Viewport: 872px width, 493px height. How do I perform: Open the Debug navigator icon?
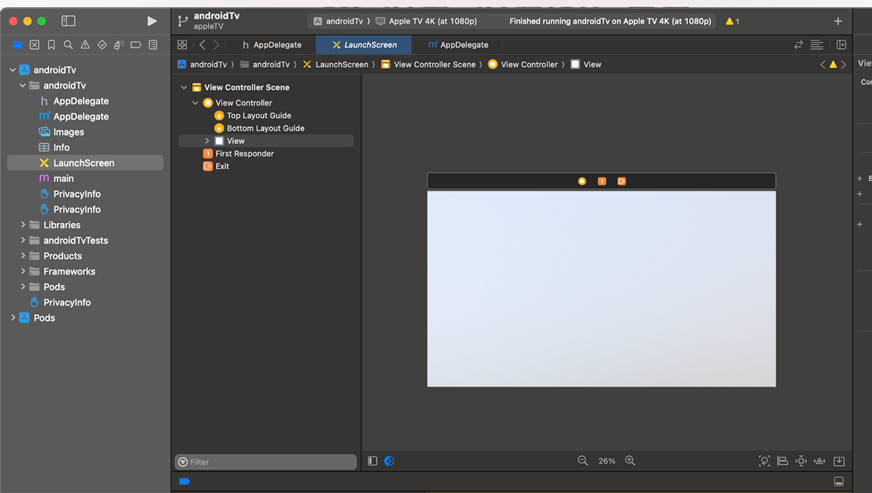pos(118,45)
